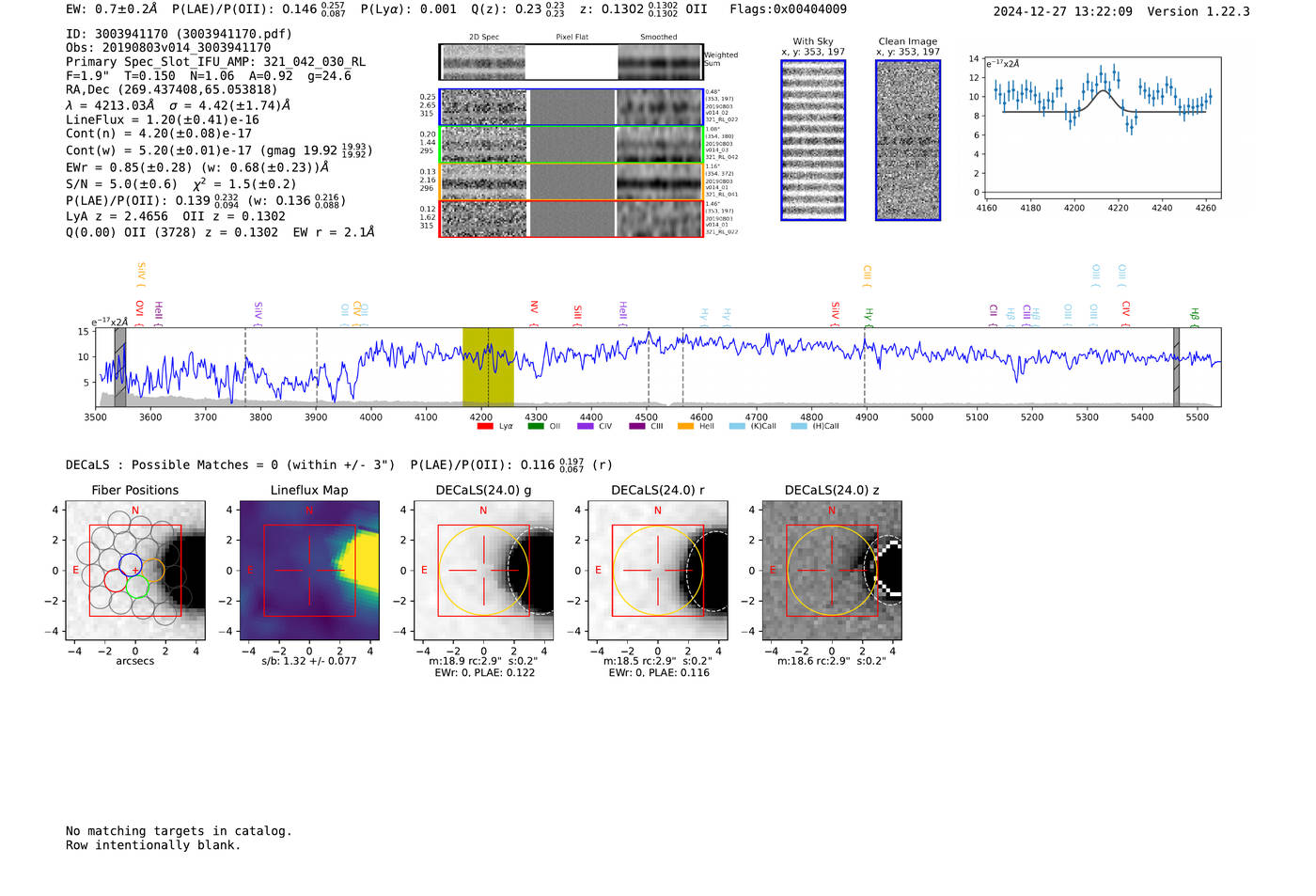Click the red OVI line marker
1316x896 pixels.
click(x=139, y=311)
